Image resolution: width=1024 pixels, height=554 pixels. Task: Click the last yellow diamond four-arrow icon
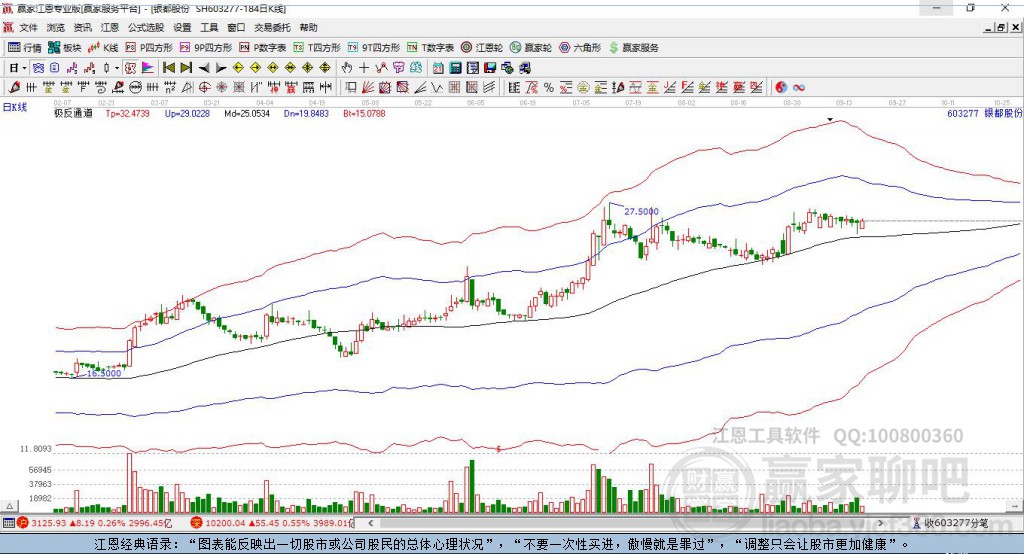pyautogui.click(x=325, y=68)
